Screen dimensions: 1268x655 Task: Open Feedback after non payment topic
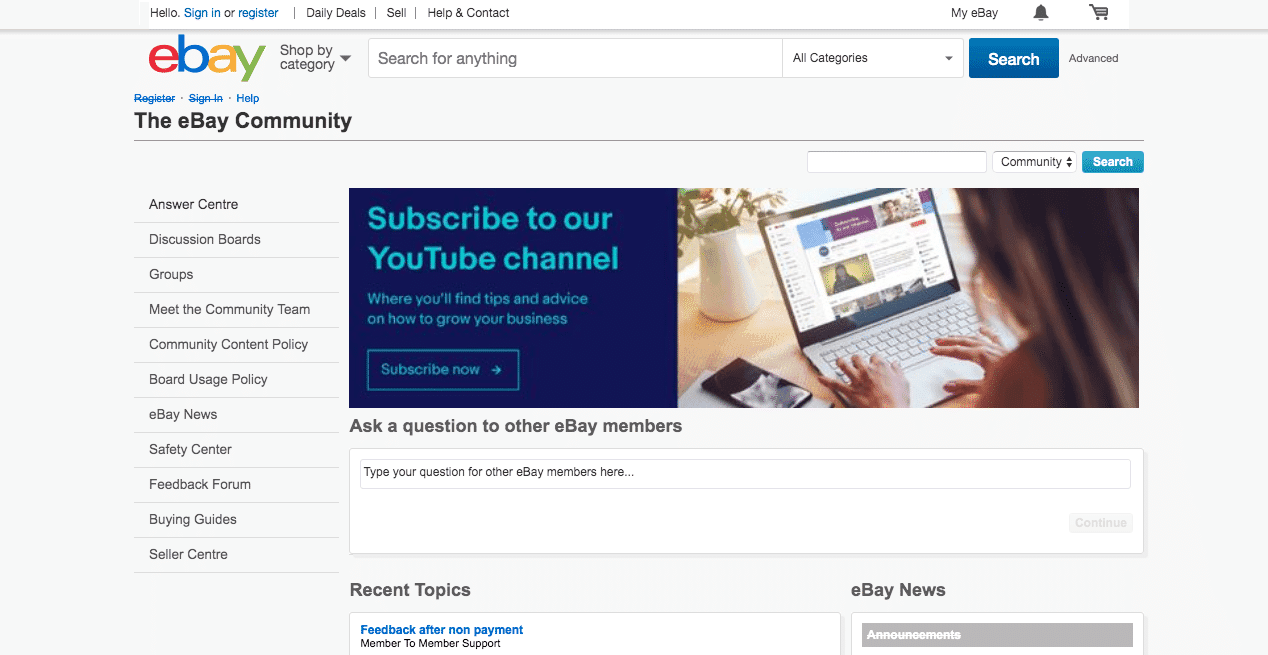(x=442, y=630)
